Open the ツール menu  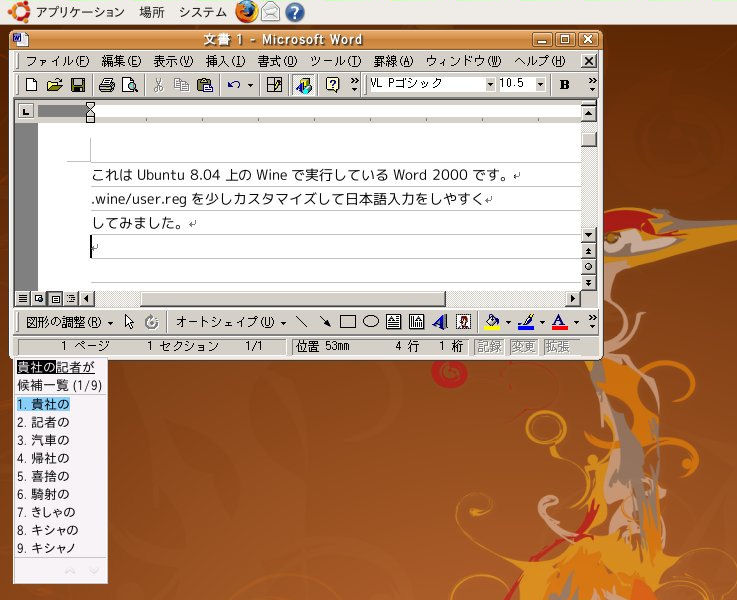(x=335, y=61)
